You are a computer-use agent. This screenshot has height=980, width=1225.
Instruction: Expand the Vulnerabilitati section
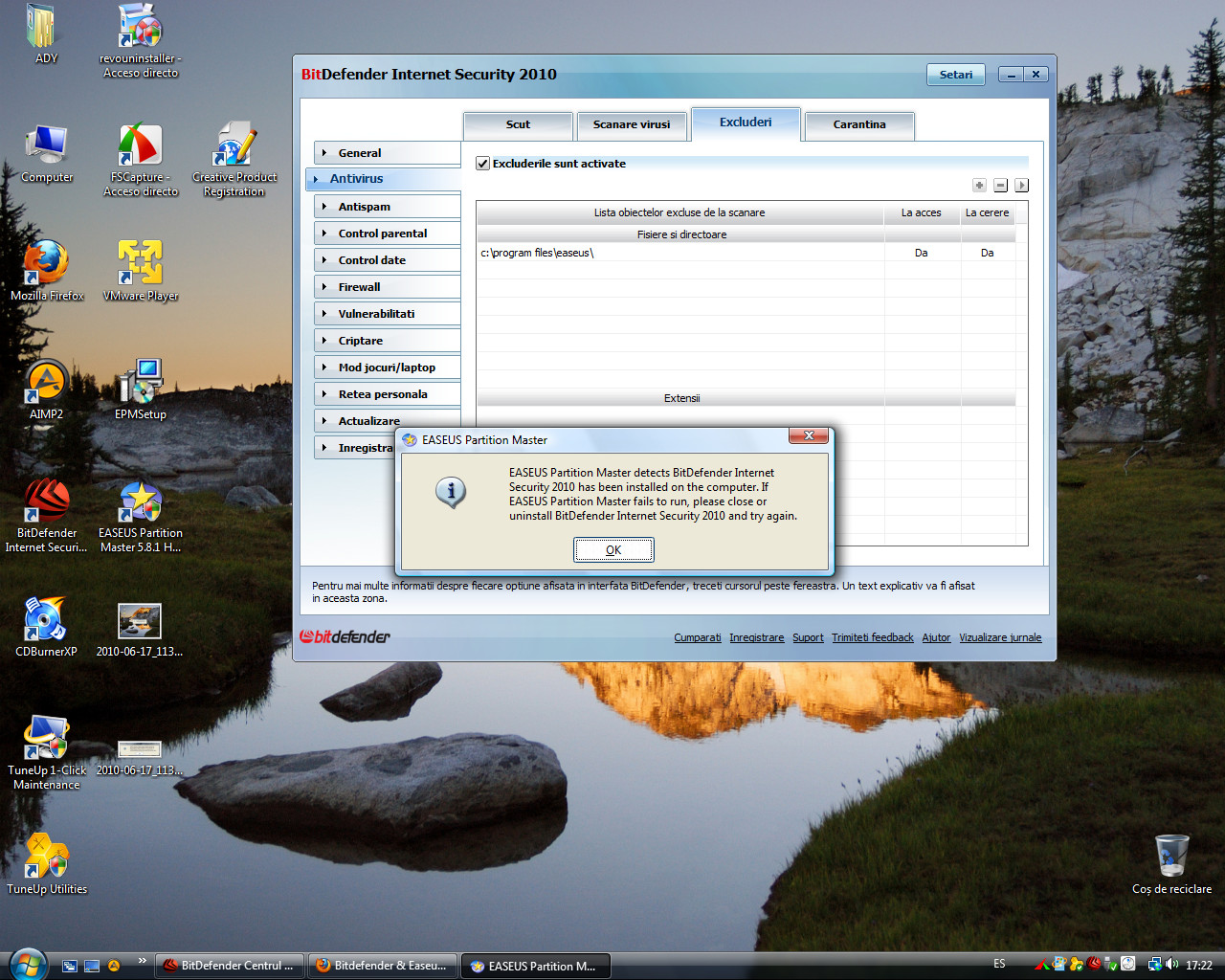pos(388,314)
